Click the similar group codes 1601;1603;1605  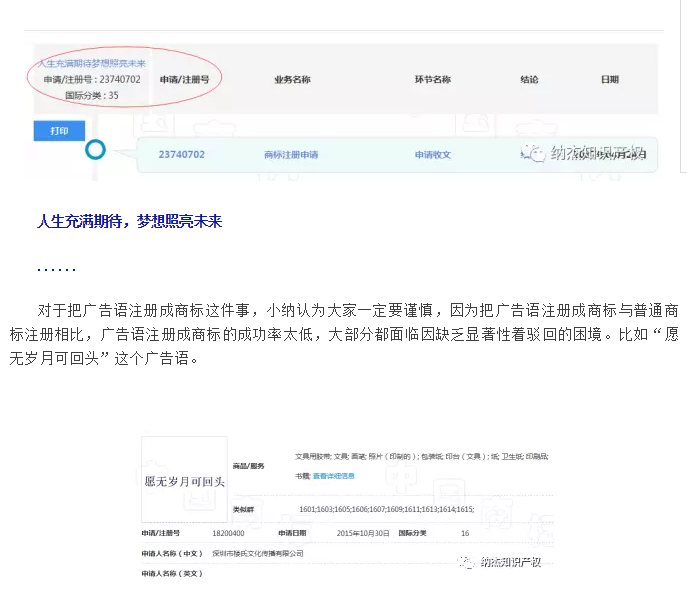pos(386,509)
